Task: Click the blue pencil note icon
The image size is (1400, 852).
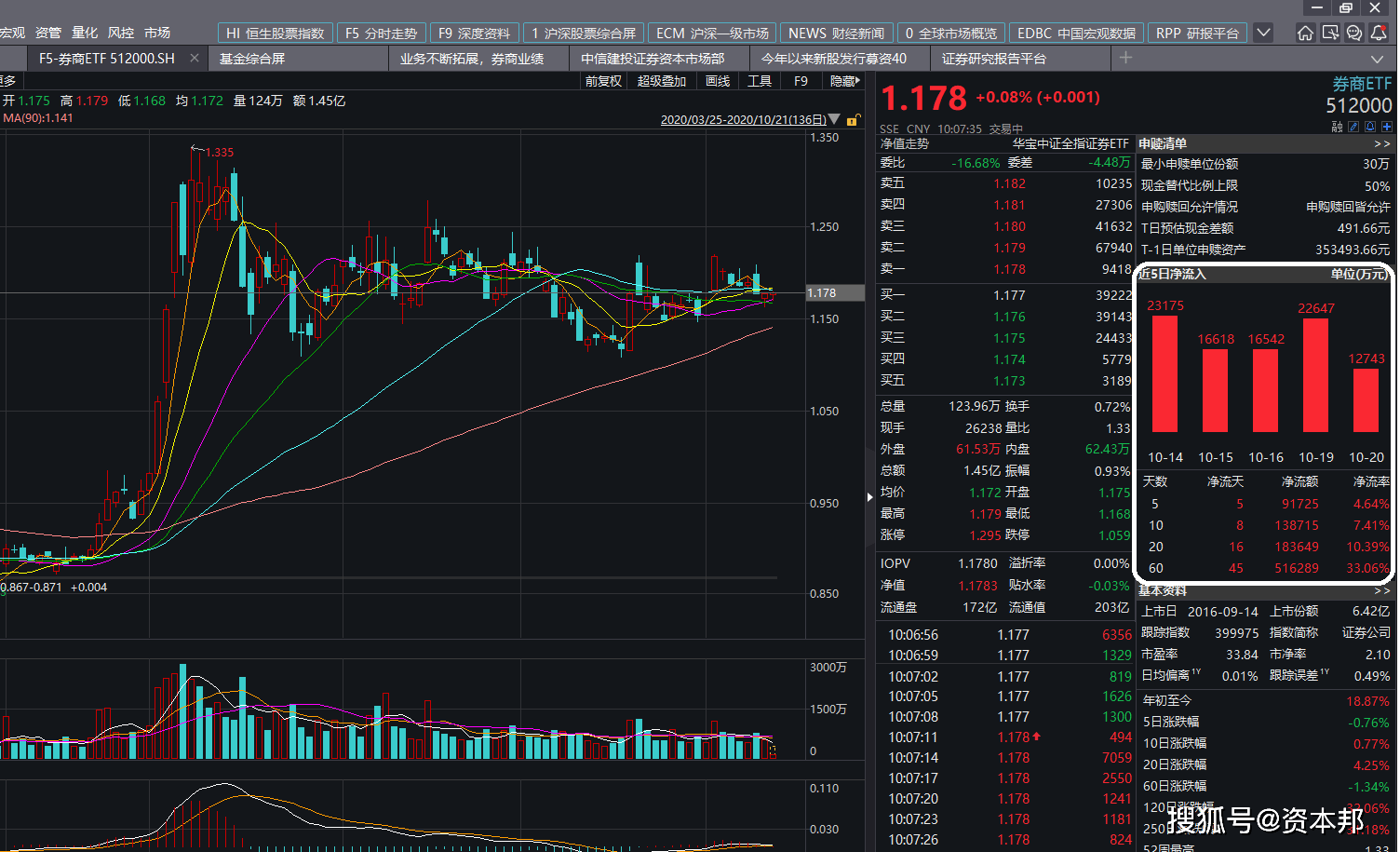Action: 1354,127
